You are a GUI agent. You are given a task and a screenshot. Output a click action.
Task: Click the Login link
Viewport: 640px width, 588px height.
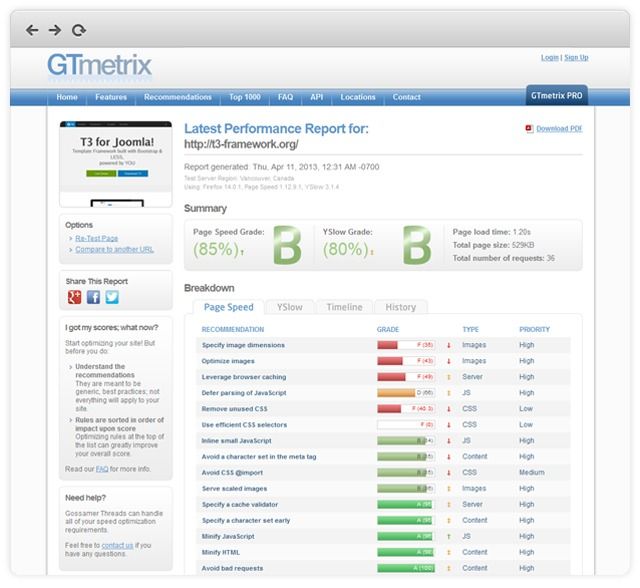click(549, 58)
